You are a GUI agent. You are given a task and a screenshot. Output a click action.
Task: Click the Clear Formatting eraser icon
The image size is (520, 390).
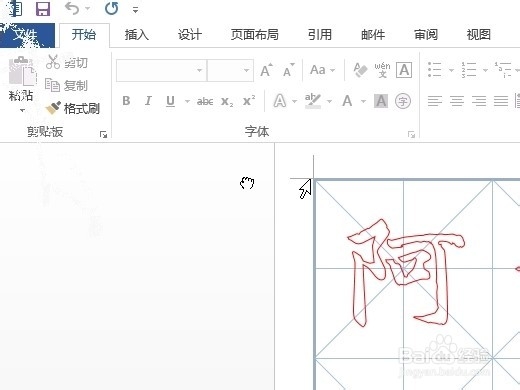click(x=360, y=70)
